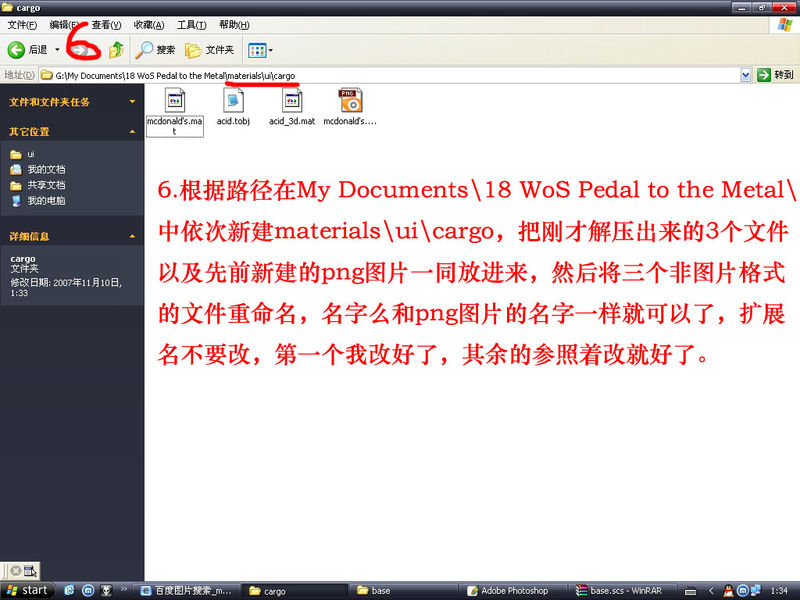800x600 pixels.
Task: Click the address bar path field
Action: point(390,76)
